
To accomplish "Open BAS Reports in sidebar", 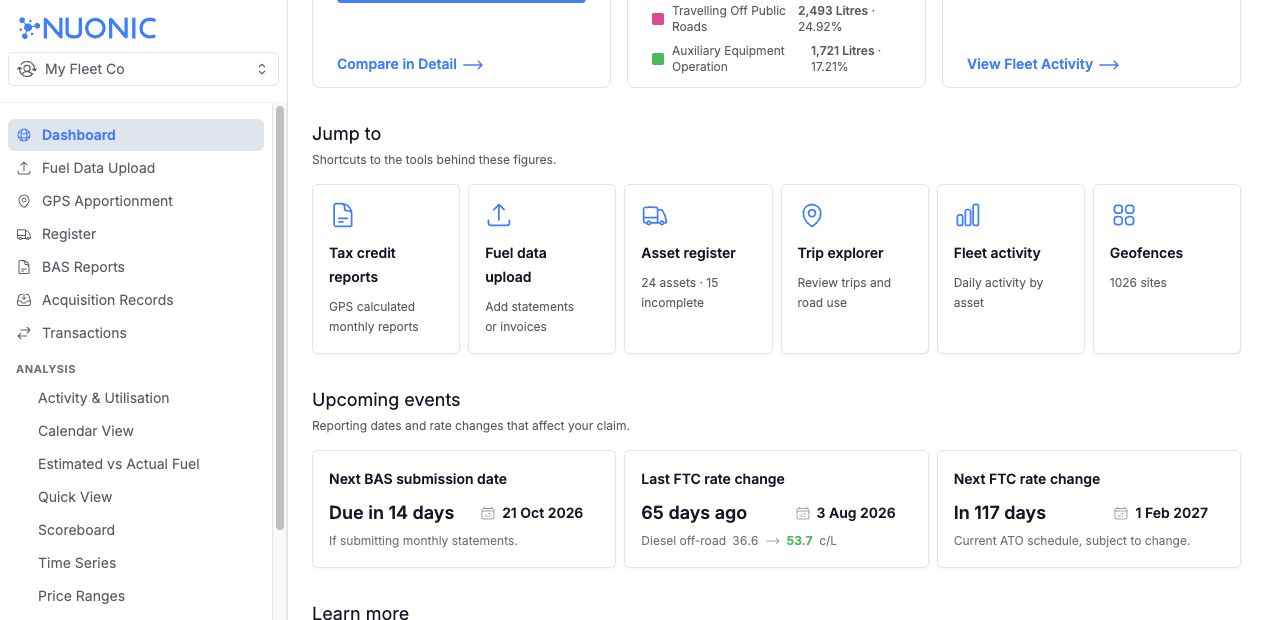I will [136, 267].
